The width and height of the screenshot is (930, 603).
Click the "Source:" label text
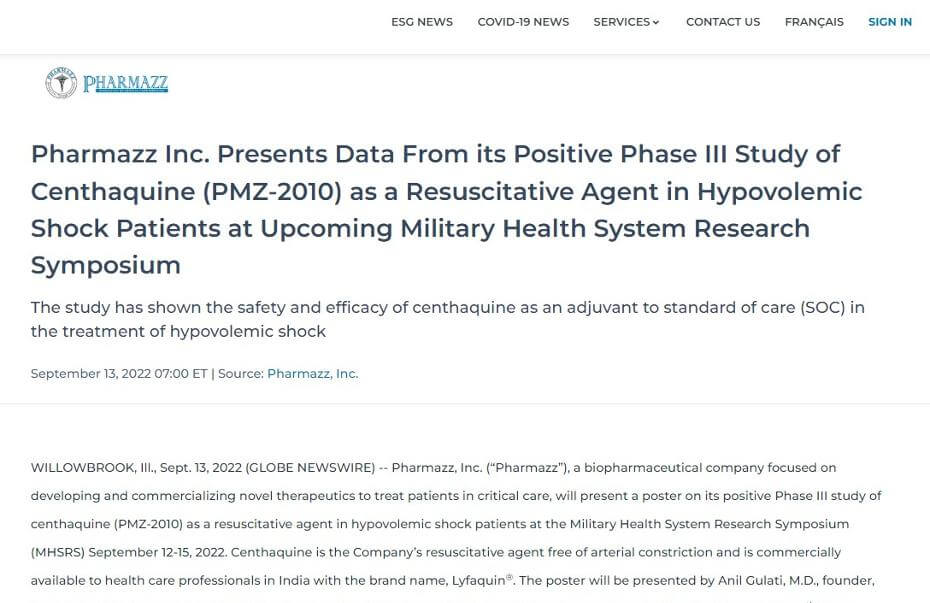tap(241, 374)
